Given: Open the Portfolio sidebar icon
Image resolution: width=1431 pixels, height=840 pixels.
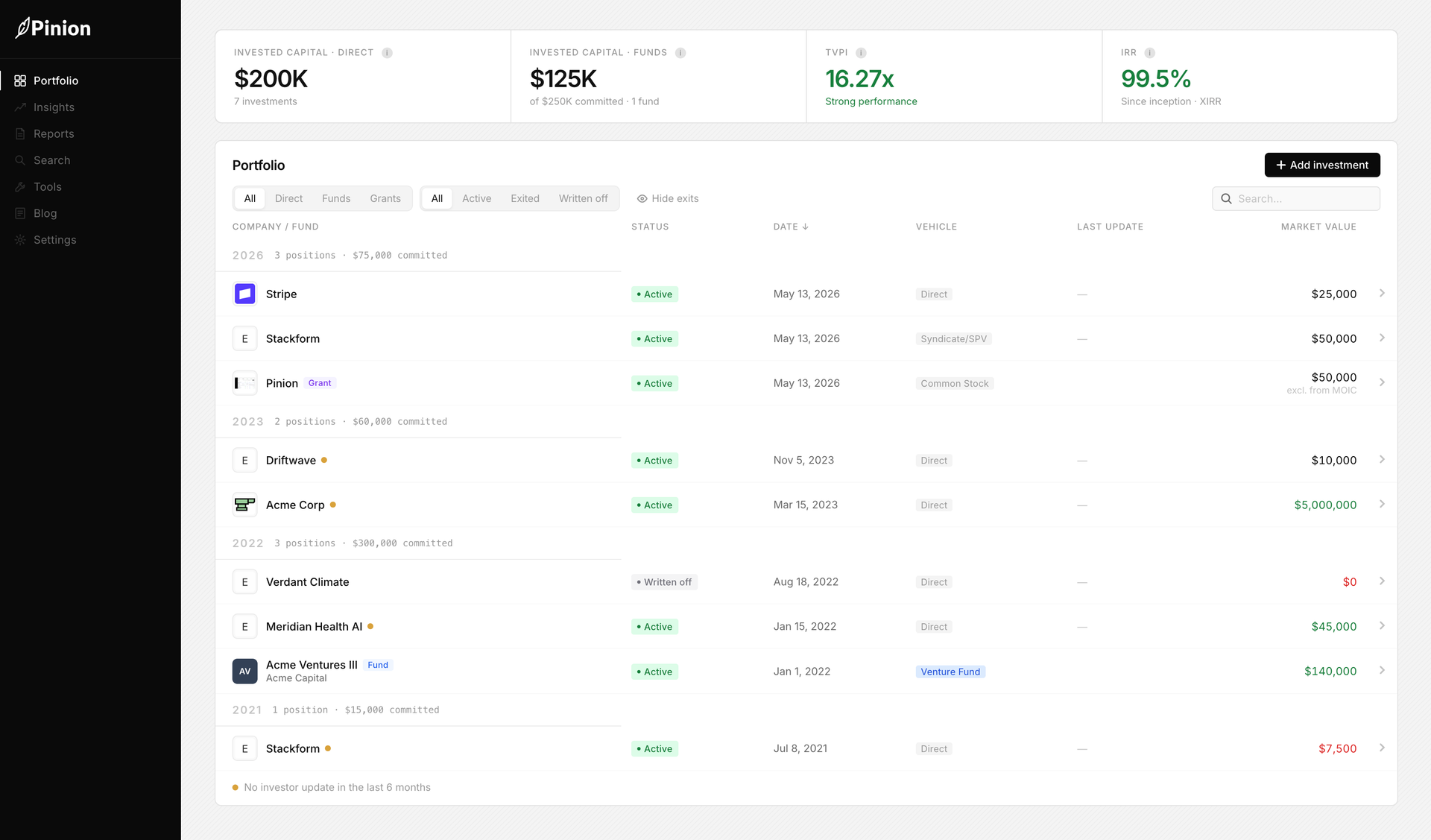Looking at the screenshot, I should click(x=20, y=80).
